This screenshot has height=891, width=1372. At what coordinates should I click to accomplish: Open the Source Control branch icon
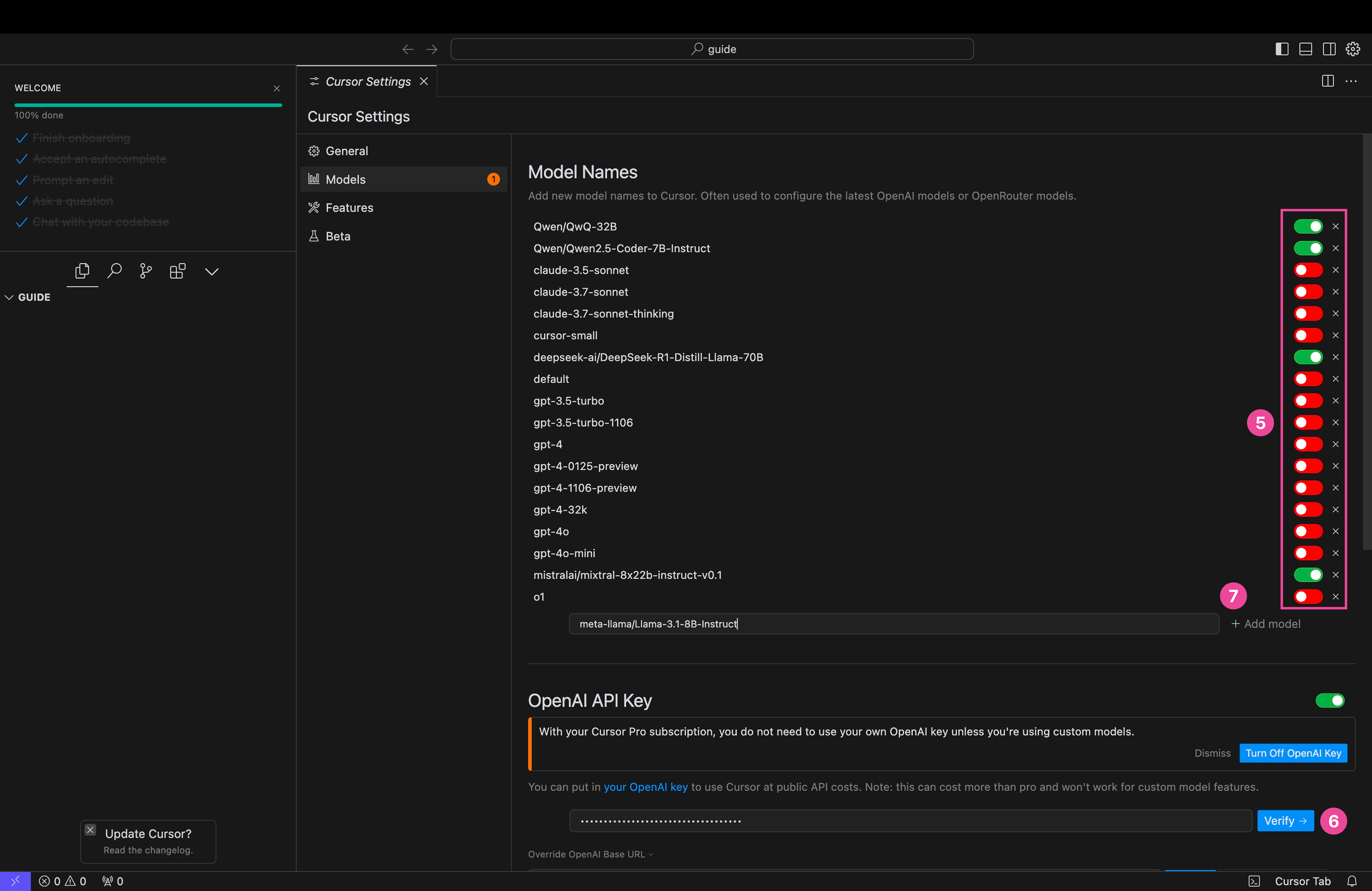coord(146,271)
